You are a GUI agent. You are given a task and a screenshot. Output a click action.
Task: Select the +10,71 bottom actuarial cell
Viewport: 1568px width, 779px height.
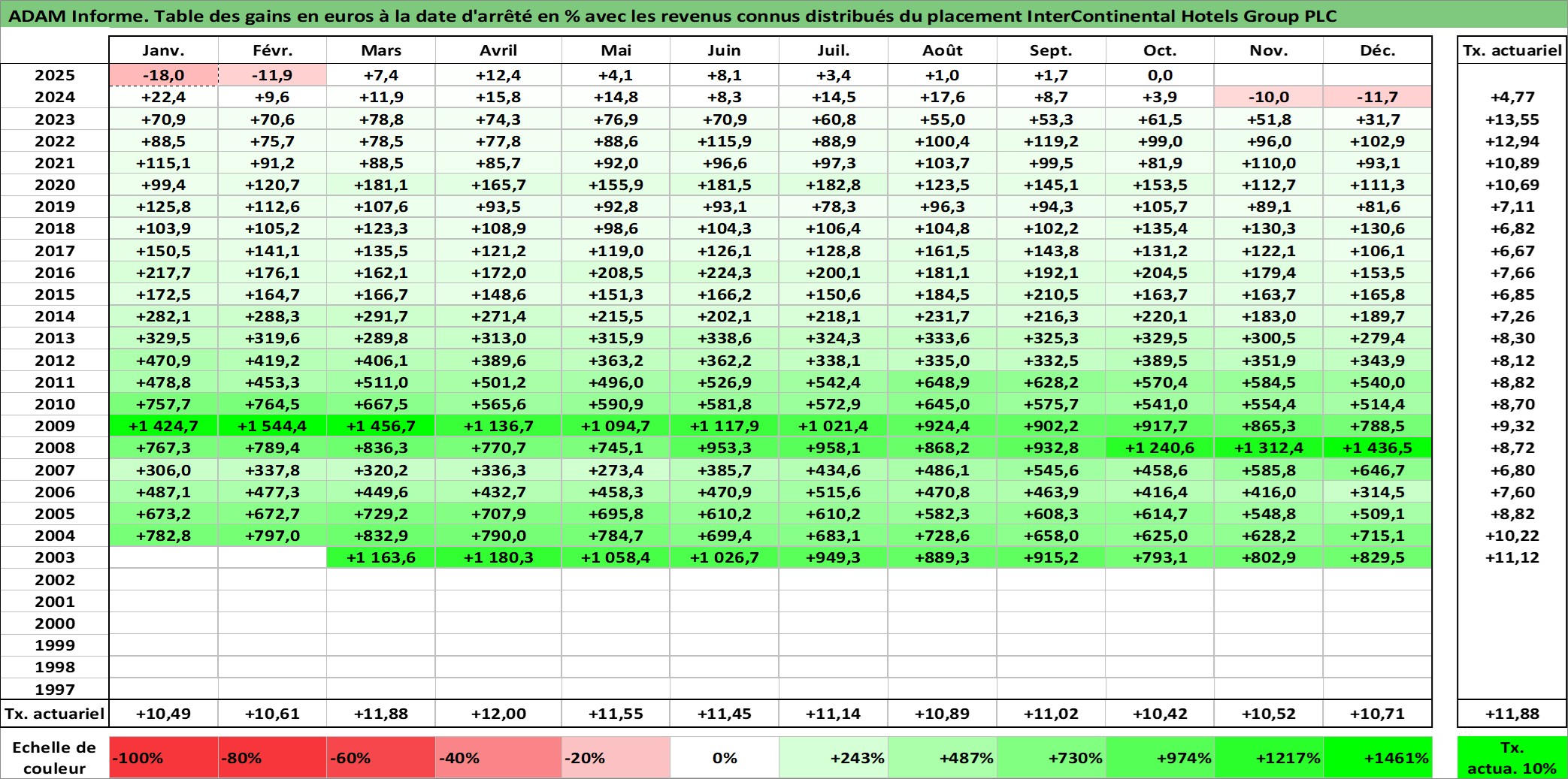point(1377,714)
